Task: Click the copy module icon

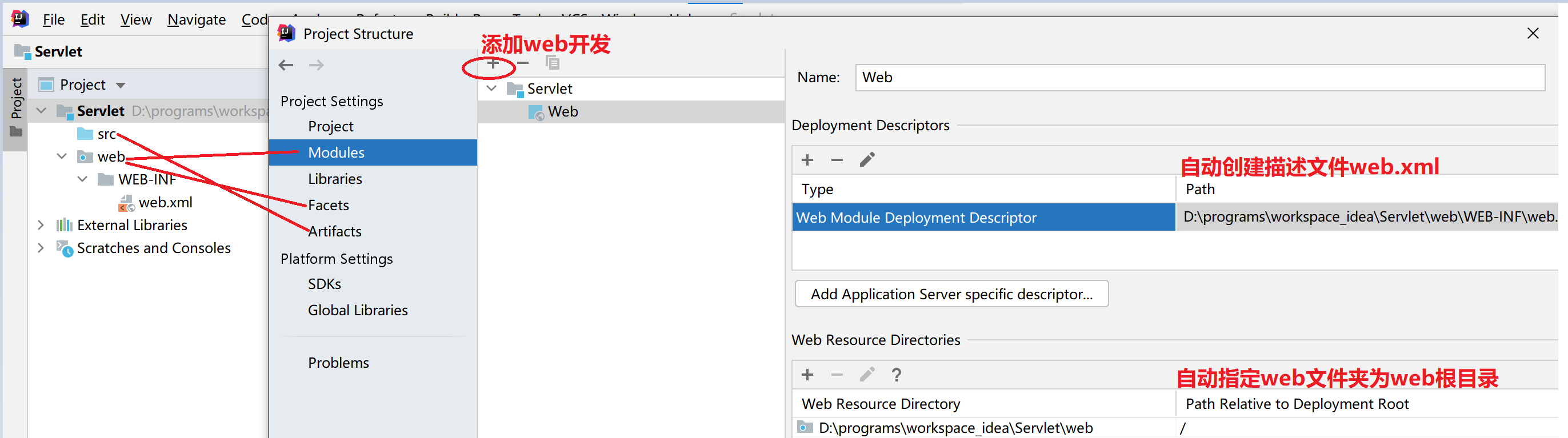Action: pyautogui.click(x=552, y=63)
